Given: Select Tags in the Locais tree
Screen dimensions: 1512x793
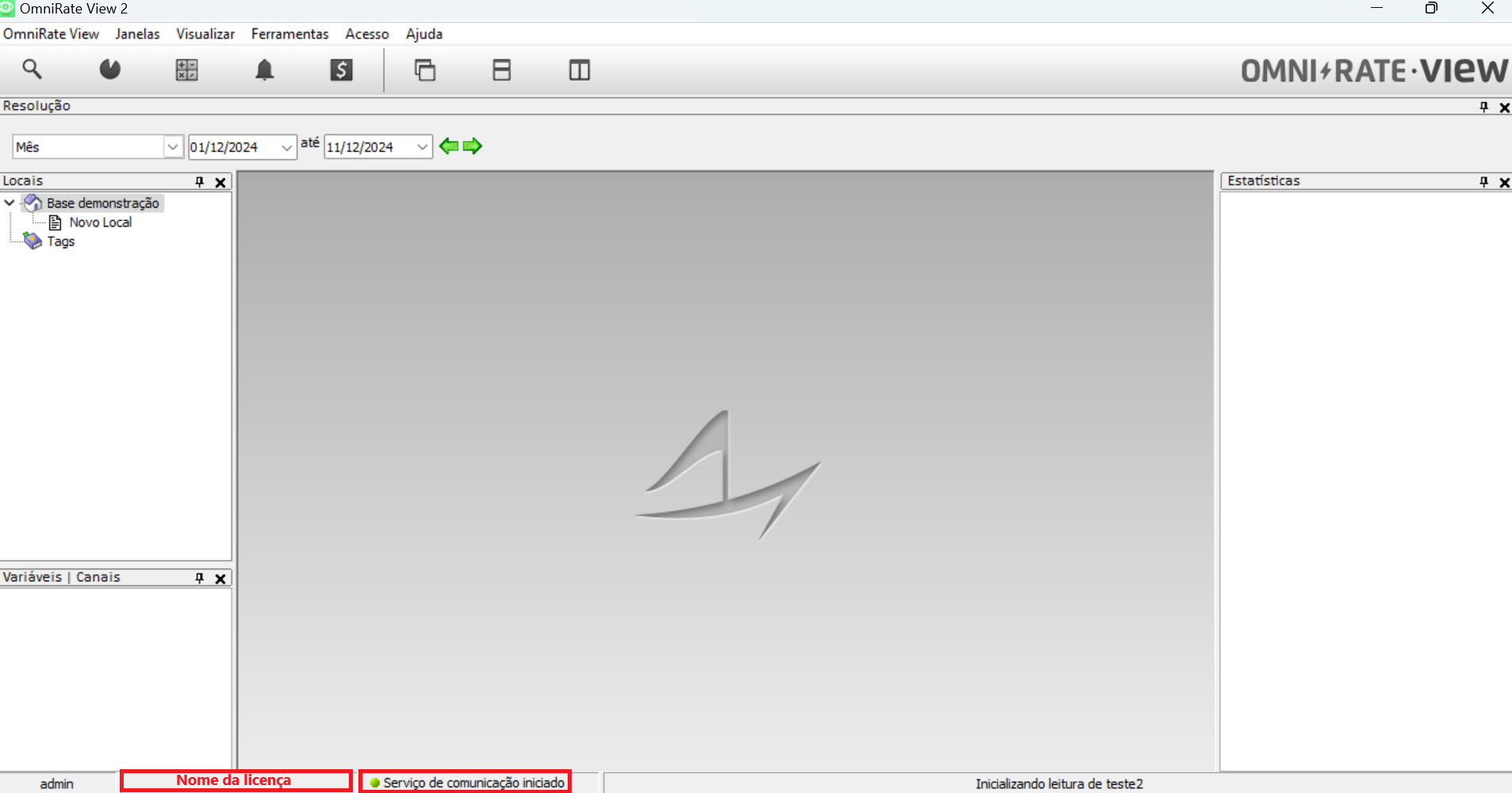Looking at the screenshot, I should (x=61, y=242).
